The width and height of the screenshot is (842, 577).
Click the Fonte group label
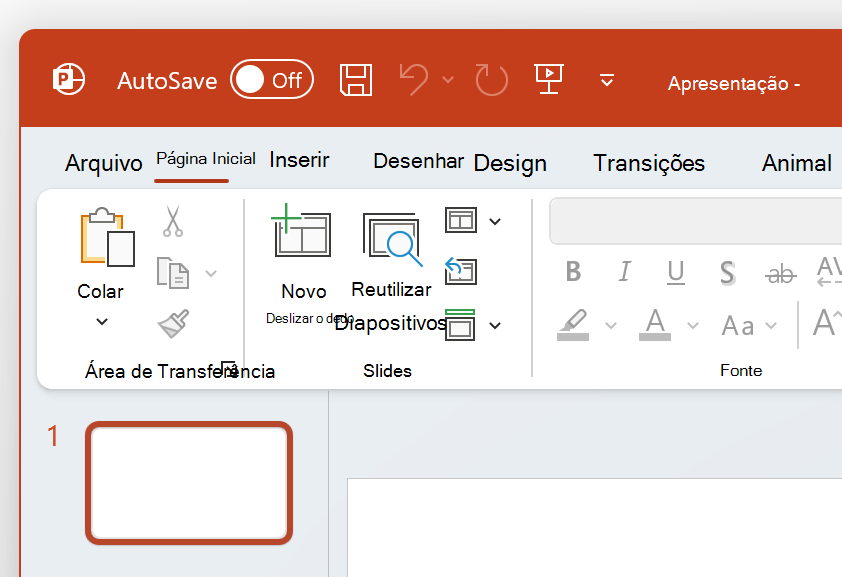pos(741,370)
